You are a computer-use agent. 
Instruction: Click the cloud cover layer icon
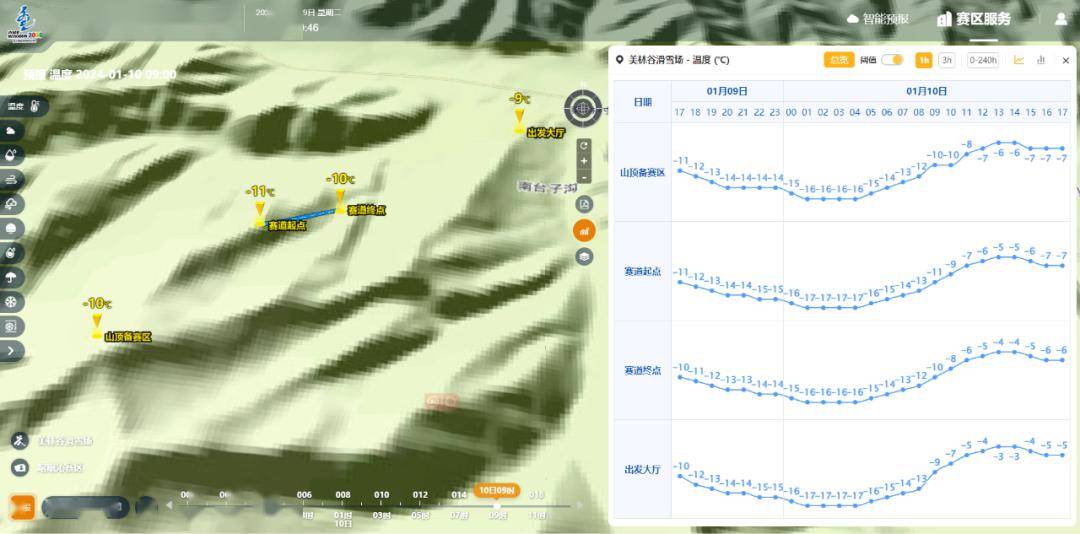(12, 131)
